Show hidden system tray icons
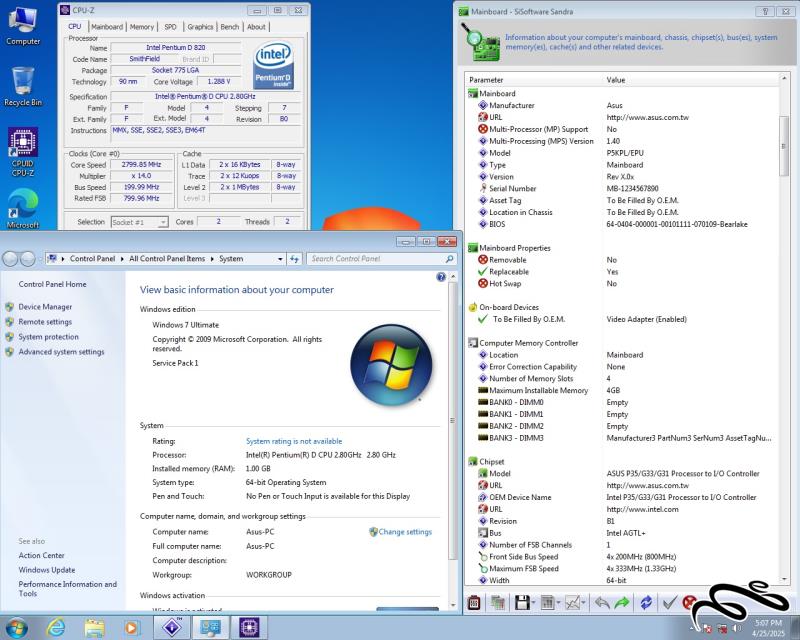 pyautogui.click(x=692, y=629)
